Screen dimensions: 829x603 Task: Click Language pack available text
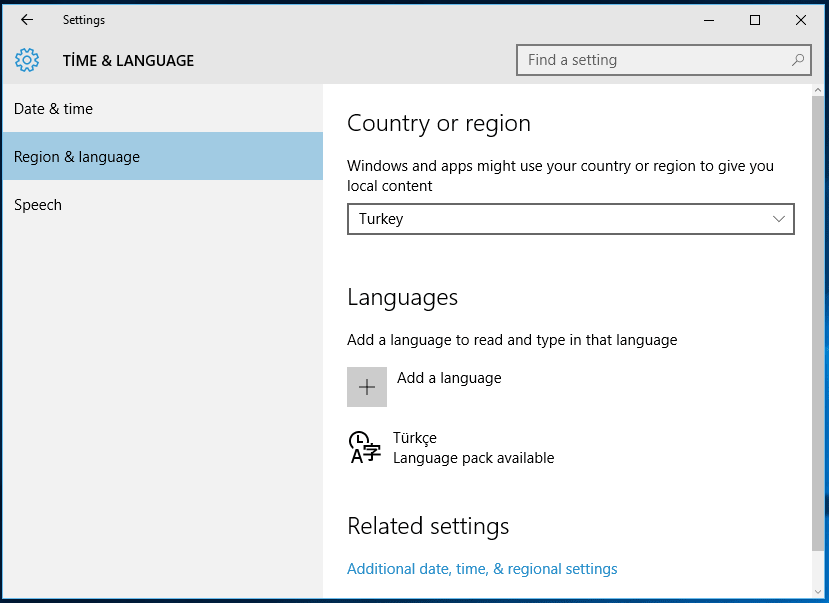(x=474, y=458)
